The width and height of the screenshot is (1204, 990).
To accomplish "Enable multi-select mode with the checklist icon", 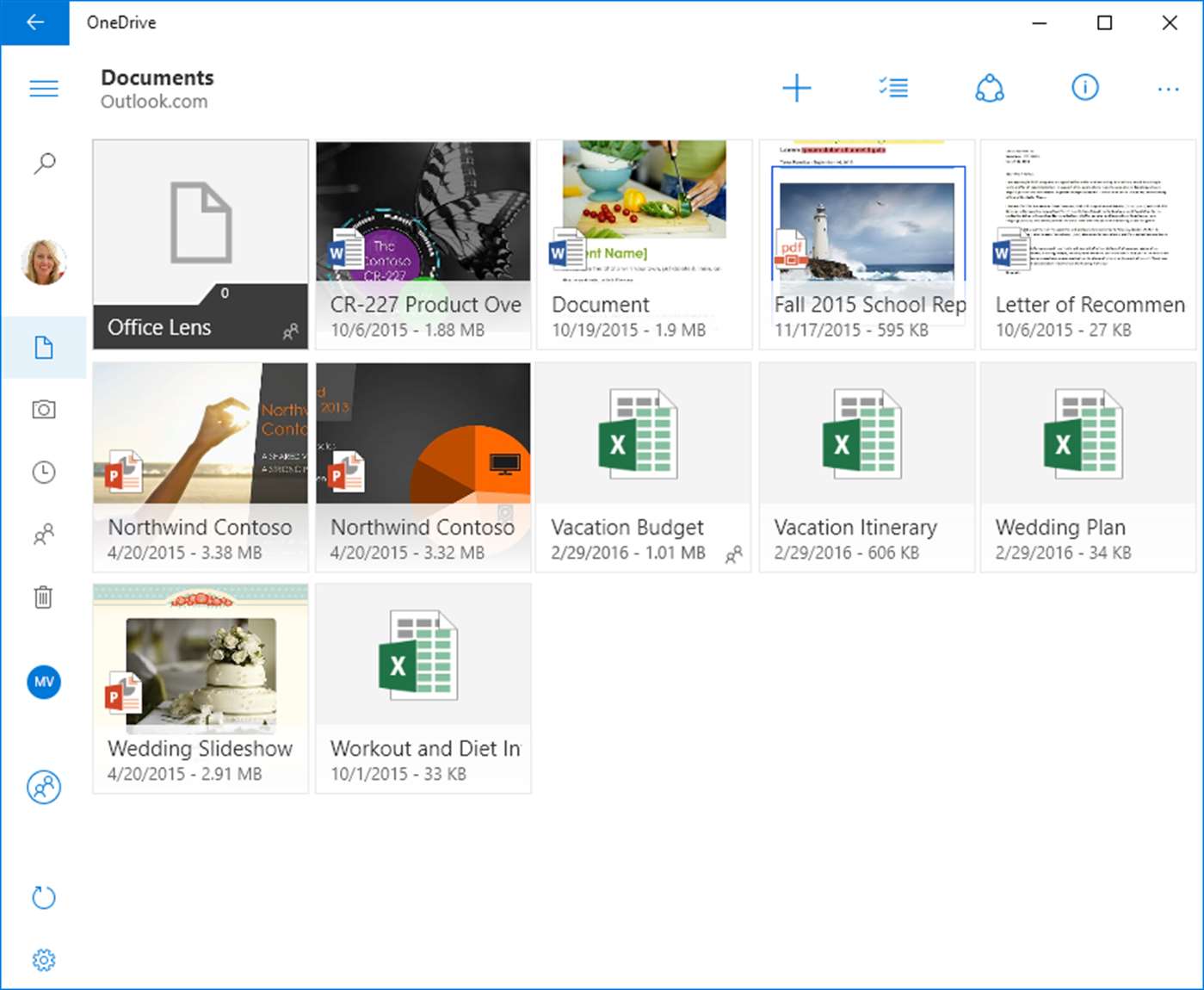I will click(892, 87).
